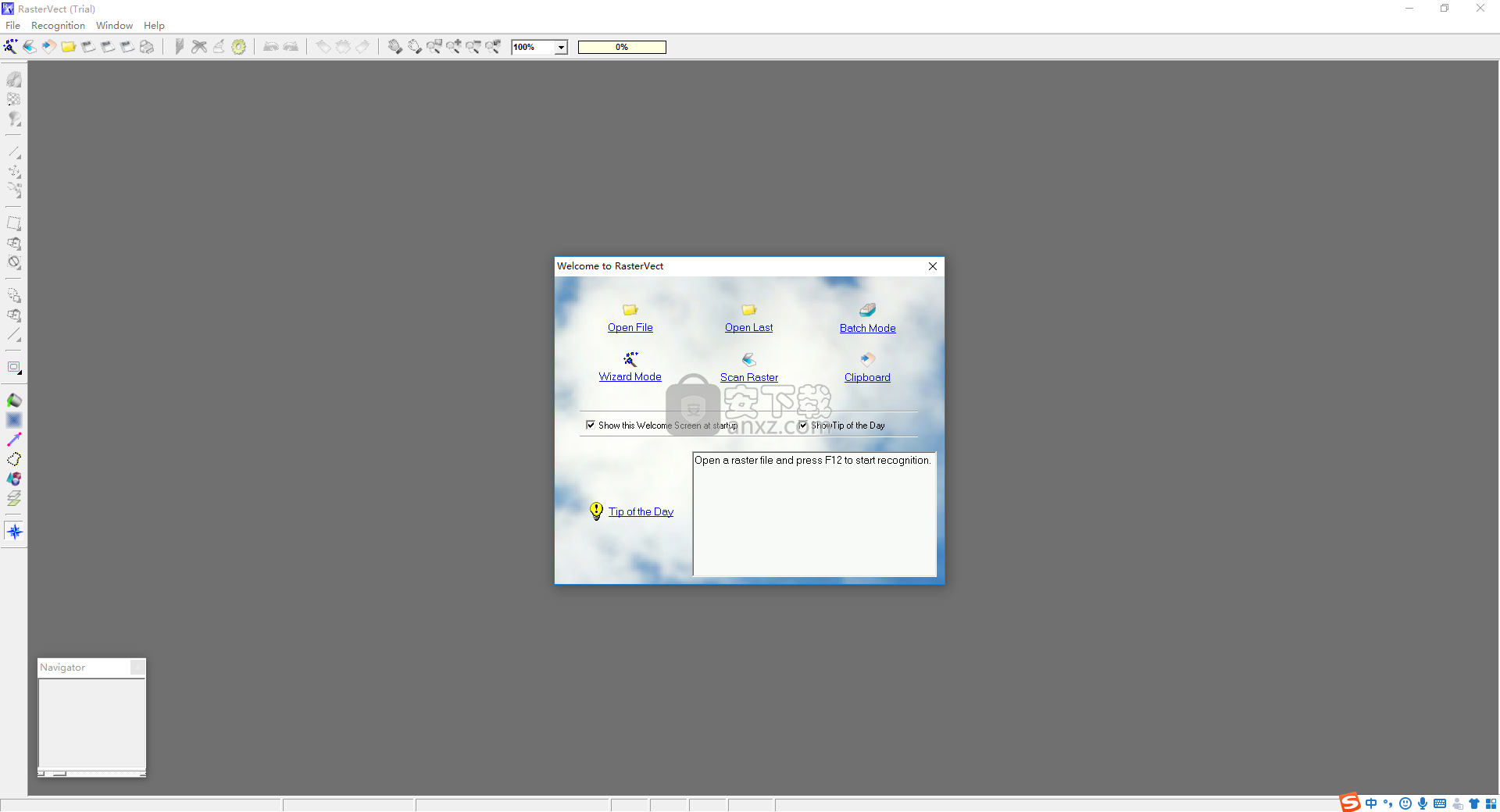Toggle the Chinese 中 input mode icon

[1371, 803]
